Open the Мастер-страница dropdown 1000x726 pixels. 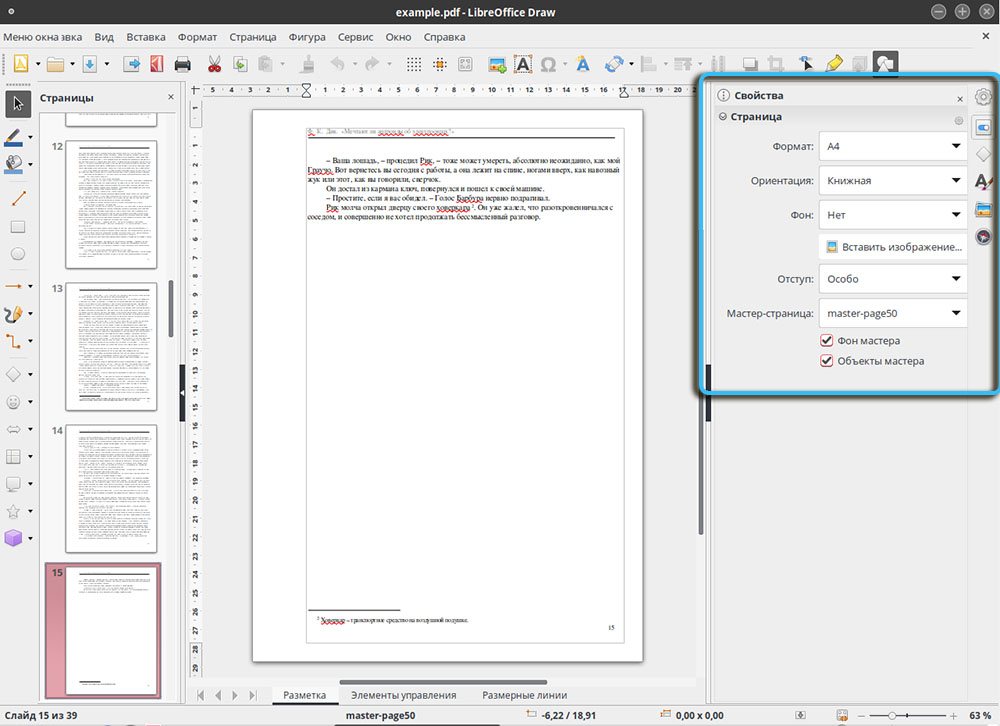pyautogui.click(x=892, y=313)
